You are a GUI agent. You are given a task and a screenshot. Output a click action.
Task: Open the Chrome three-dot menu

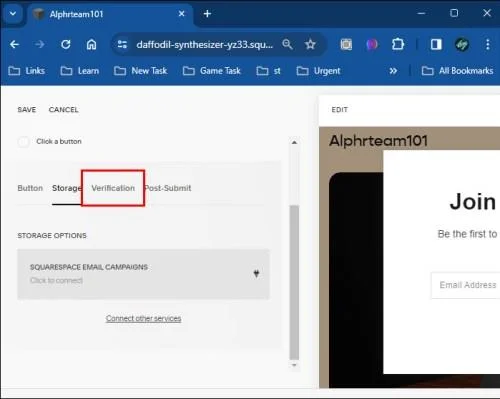(x=488, y=44)
